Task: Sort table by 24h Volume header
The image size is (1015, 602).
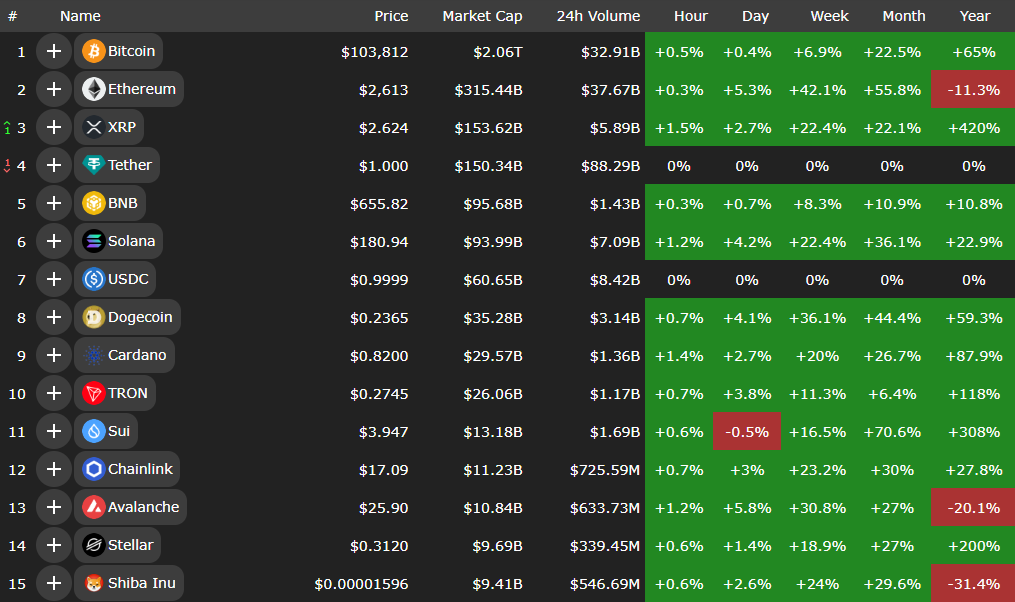Action: click(598, 16)
